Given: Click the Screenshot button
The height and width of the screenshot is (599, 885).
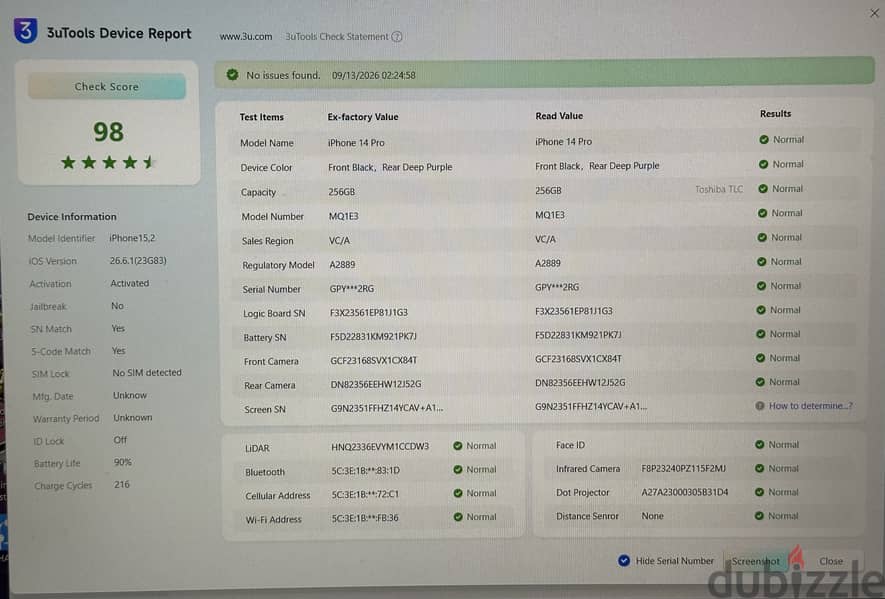Looking at the screenshot, I should [x=755, y=561].
